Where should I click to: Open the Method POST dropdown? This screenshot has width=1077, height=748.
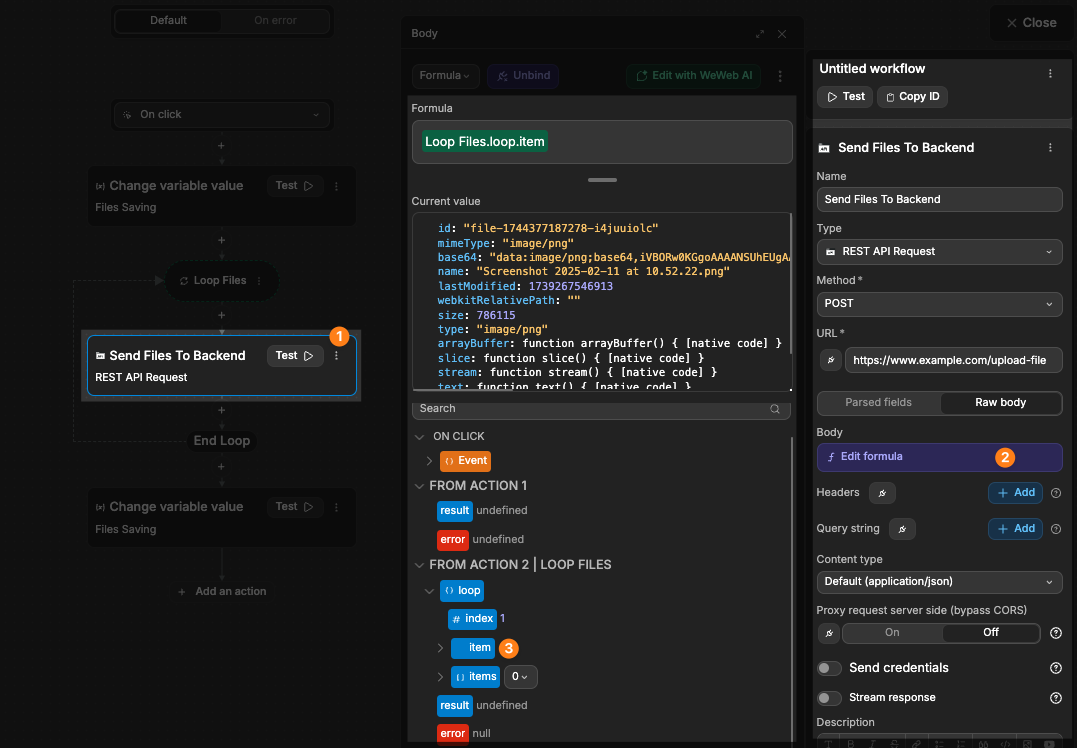(939, 304)
